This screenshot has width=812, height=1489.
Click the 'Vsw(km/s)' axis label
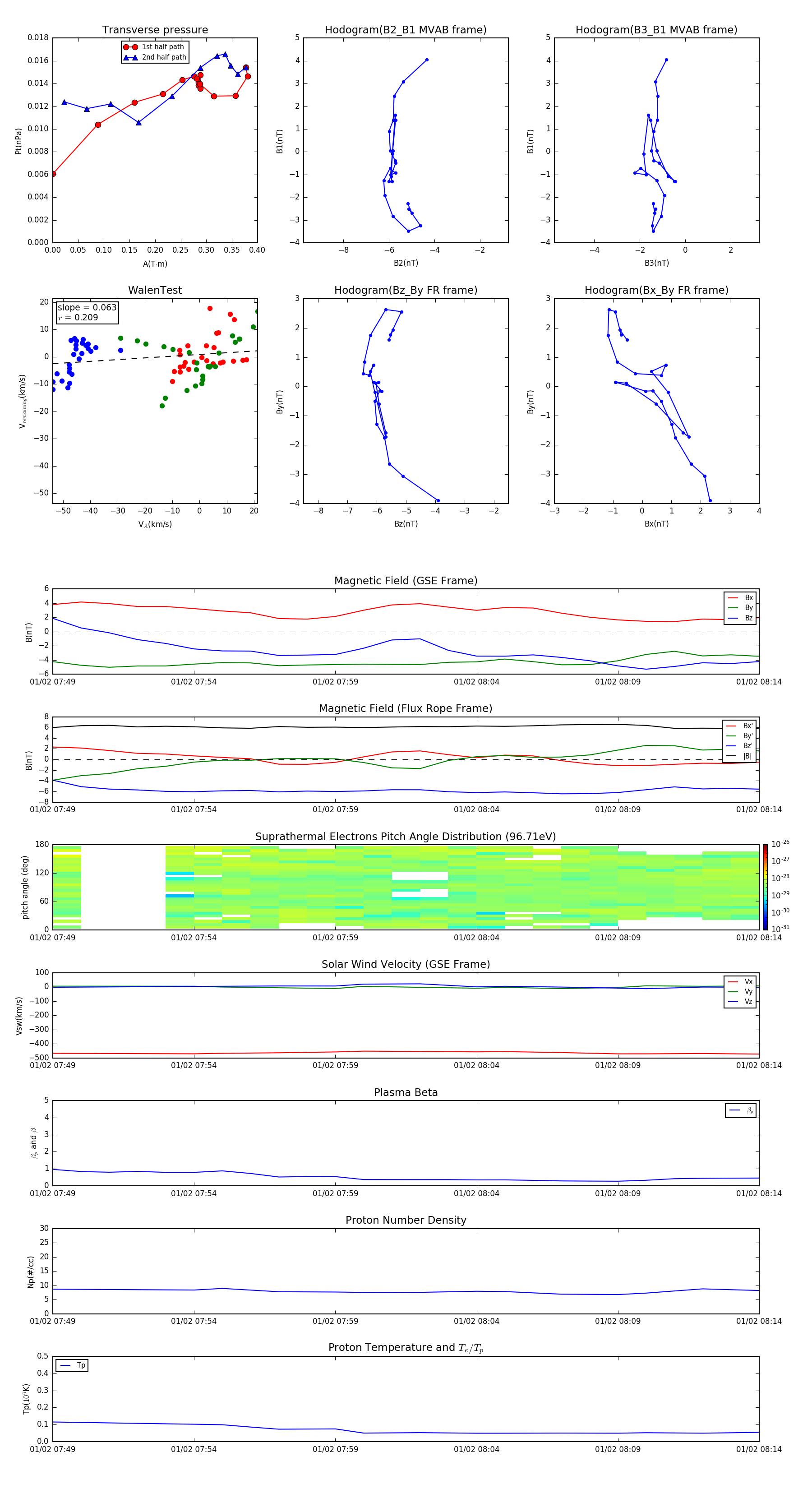18,1016
